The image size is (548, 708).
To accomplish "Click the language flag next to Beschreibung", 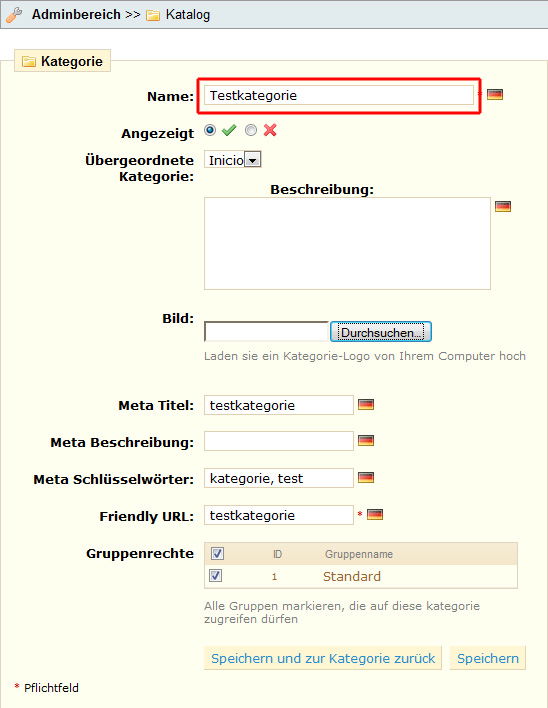I will 503,207.
